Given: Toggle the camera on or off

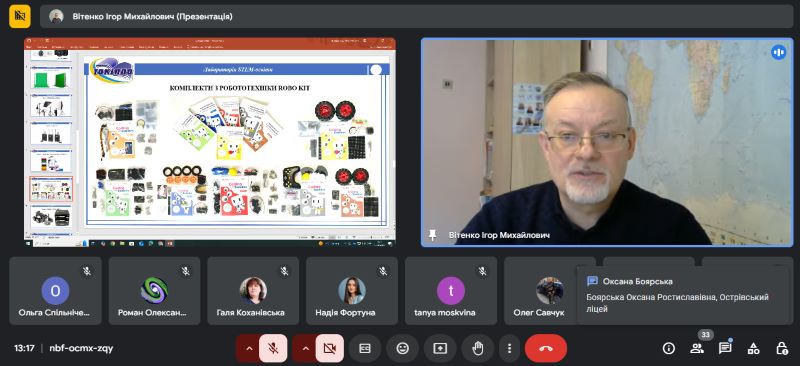Looking at the screenshot, I should pos(330,348).
